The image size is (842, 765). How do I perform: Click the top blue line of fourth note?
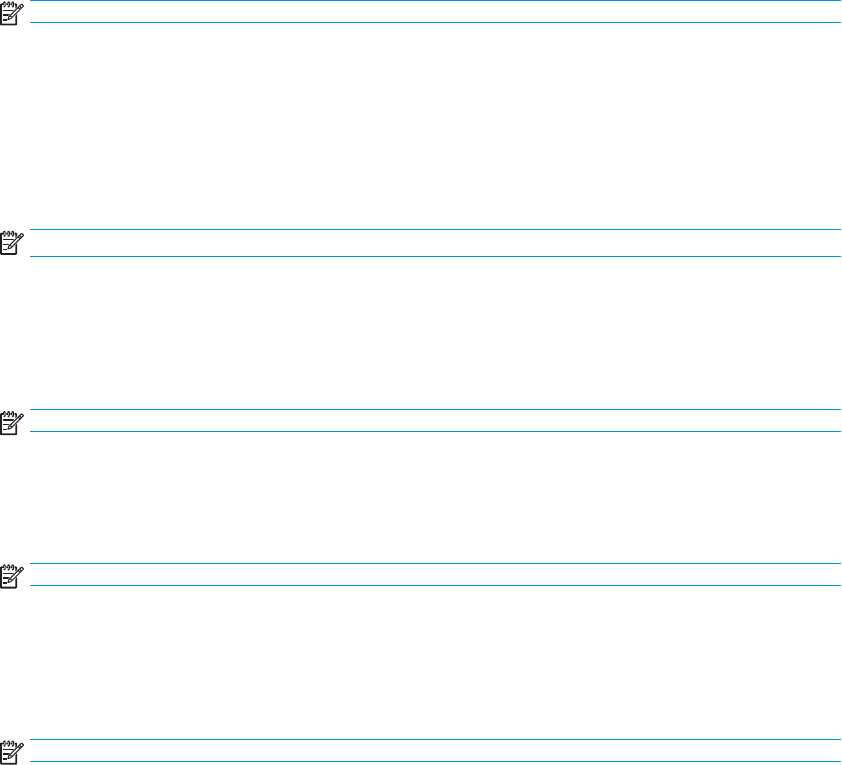(x=435, y=564)
